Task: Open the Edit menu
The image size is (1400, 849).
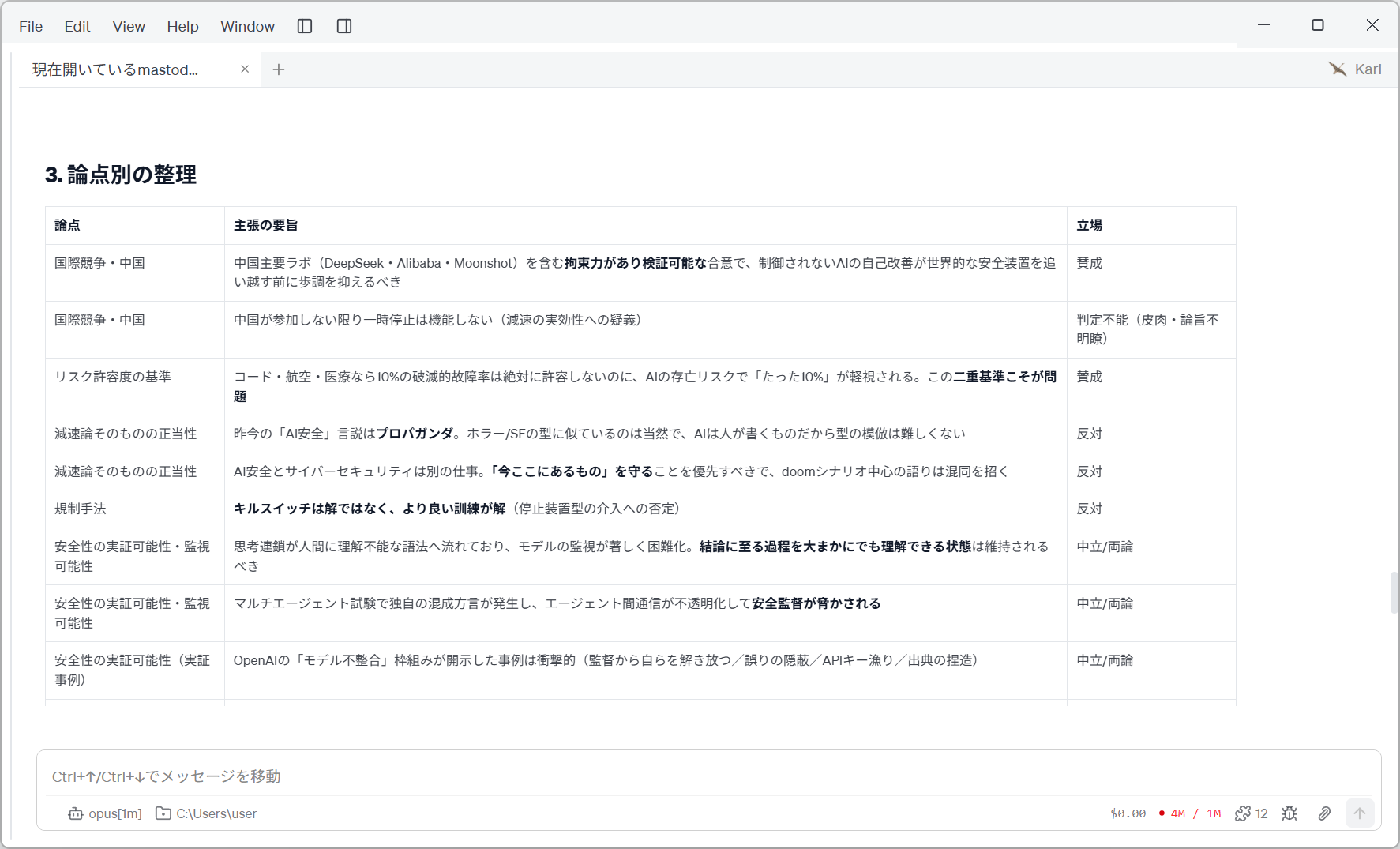Action: (x=77, y=26)
